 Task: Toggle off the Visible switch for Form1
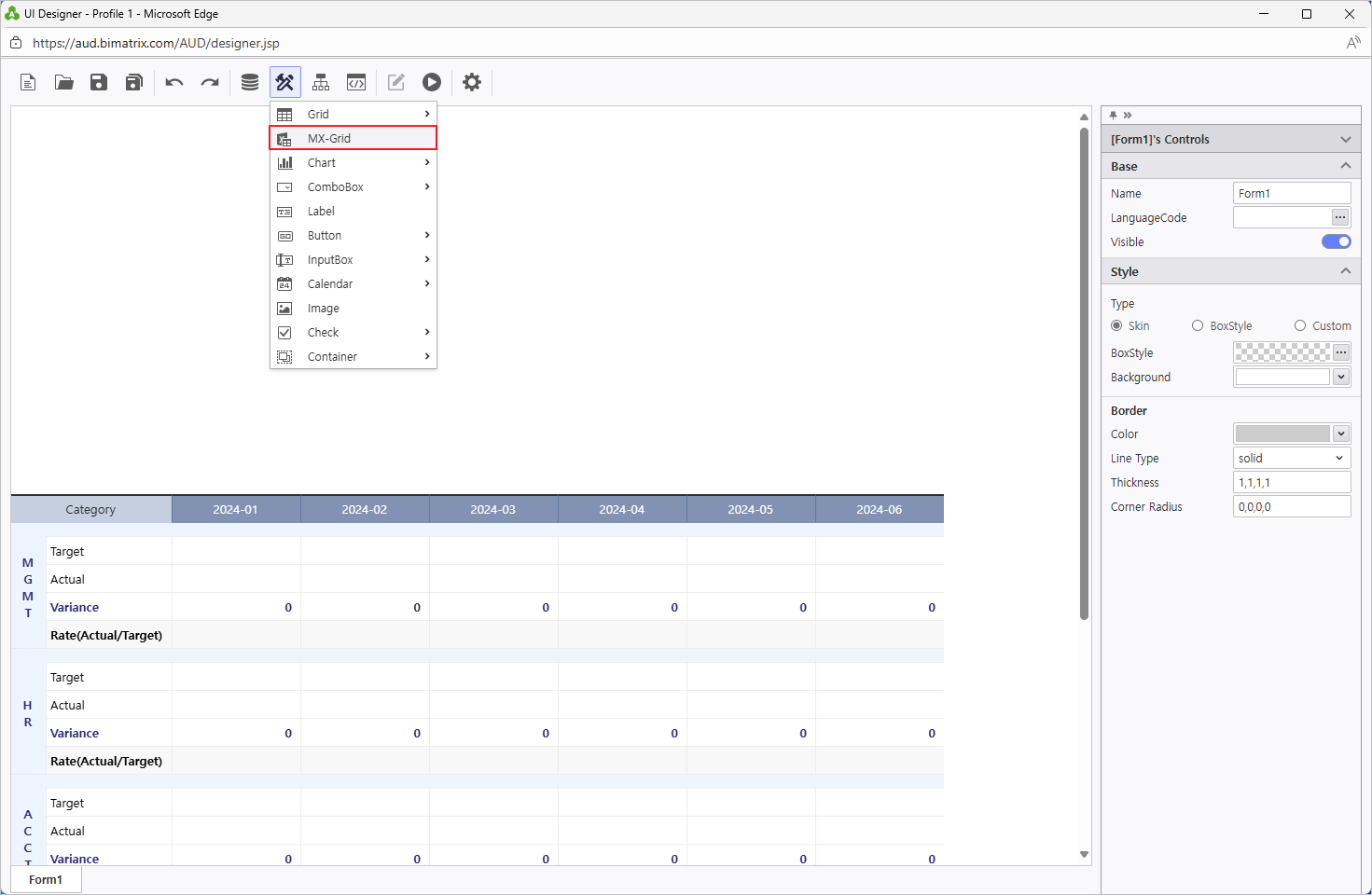[1336, 241]
